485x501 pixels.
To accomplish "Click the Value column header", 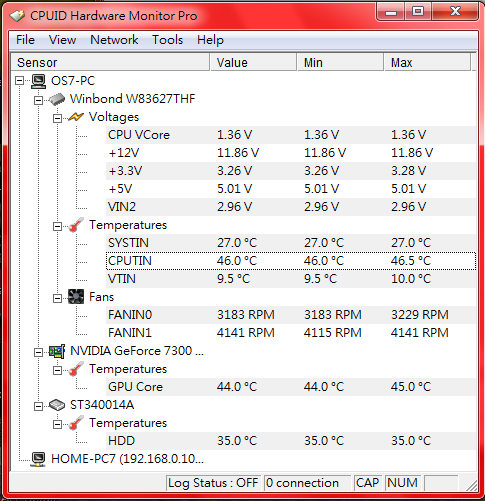I will click(253, 62).
